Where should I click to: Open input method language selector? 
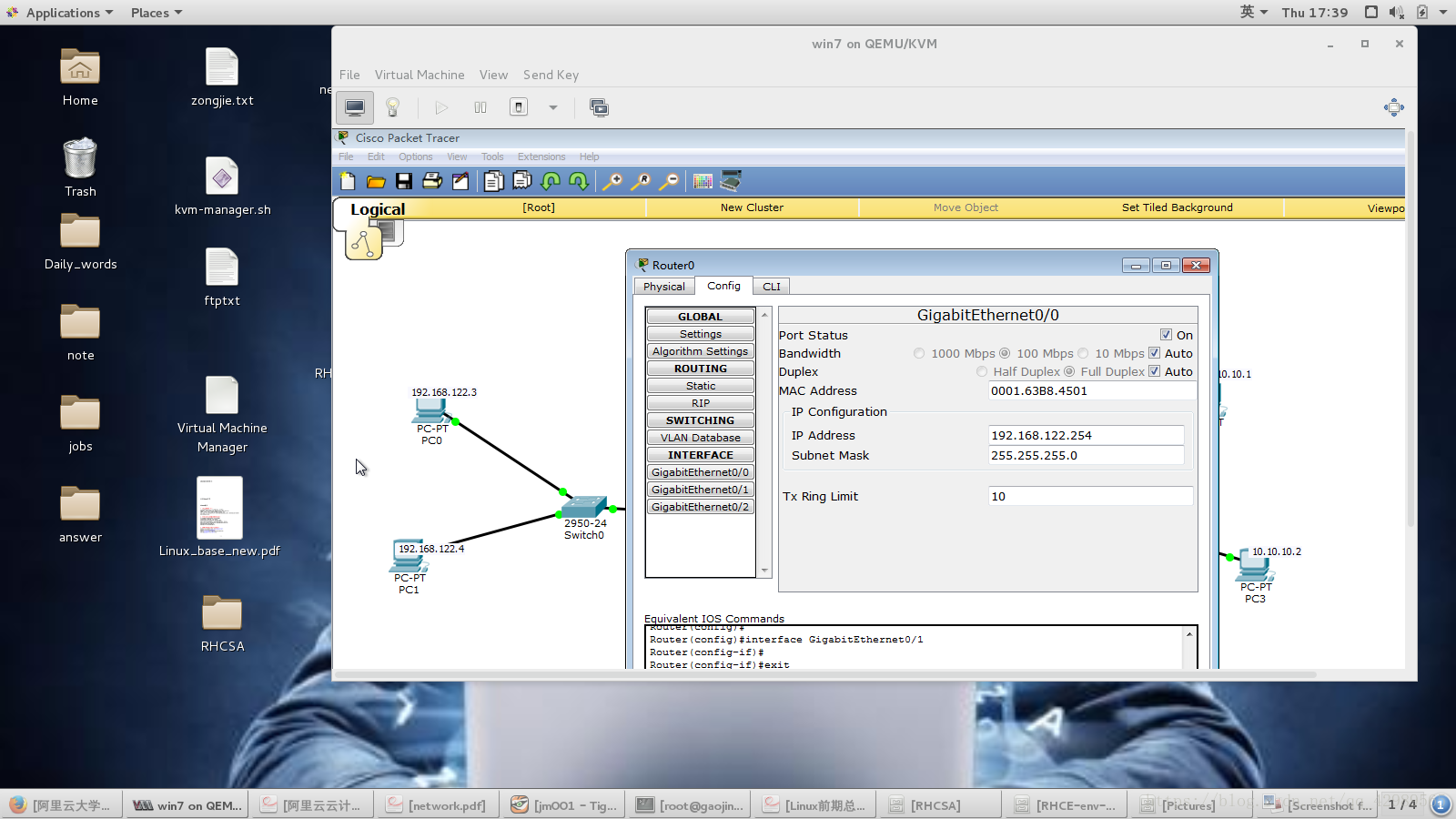(x=1253, y=12)
